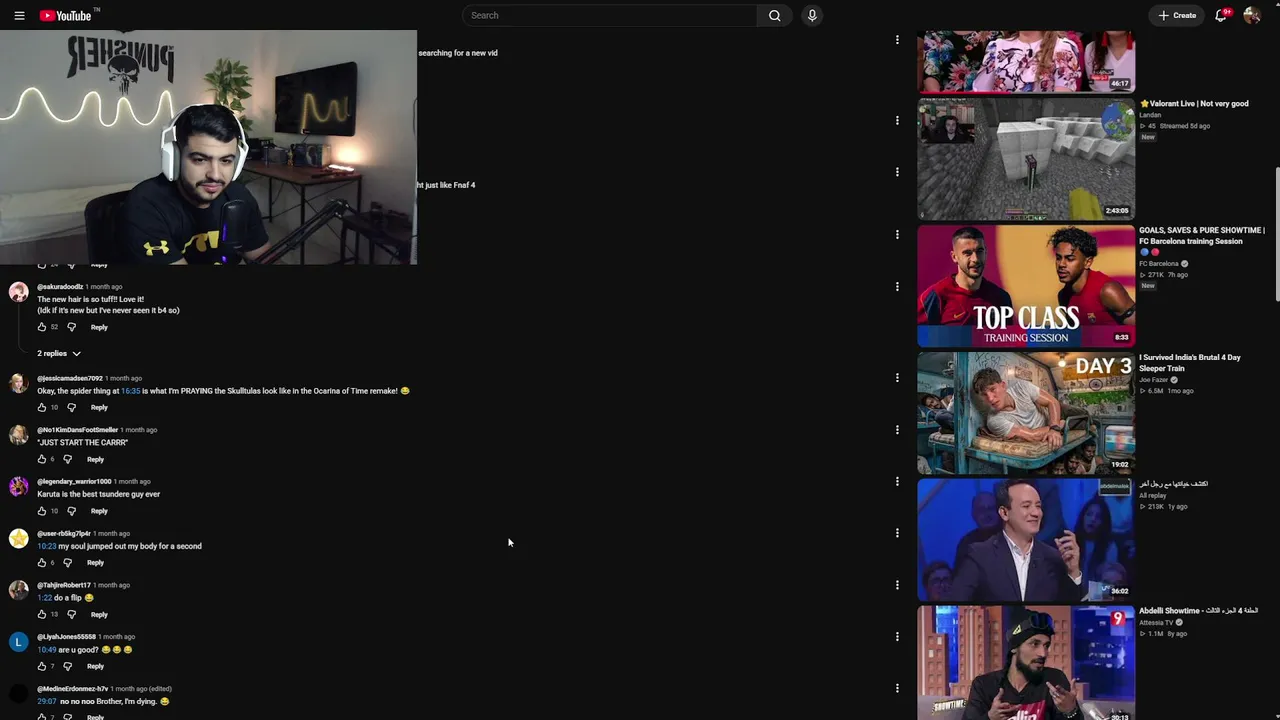Reply to the Skulltulas Ocarina of Time comment
1280x720 pixels.
(99, 407)
